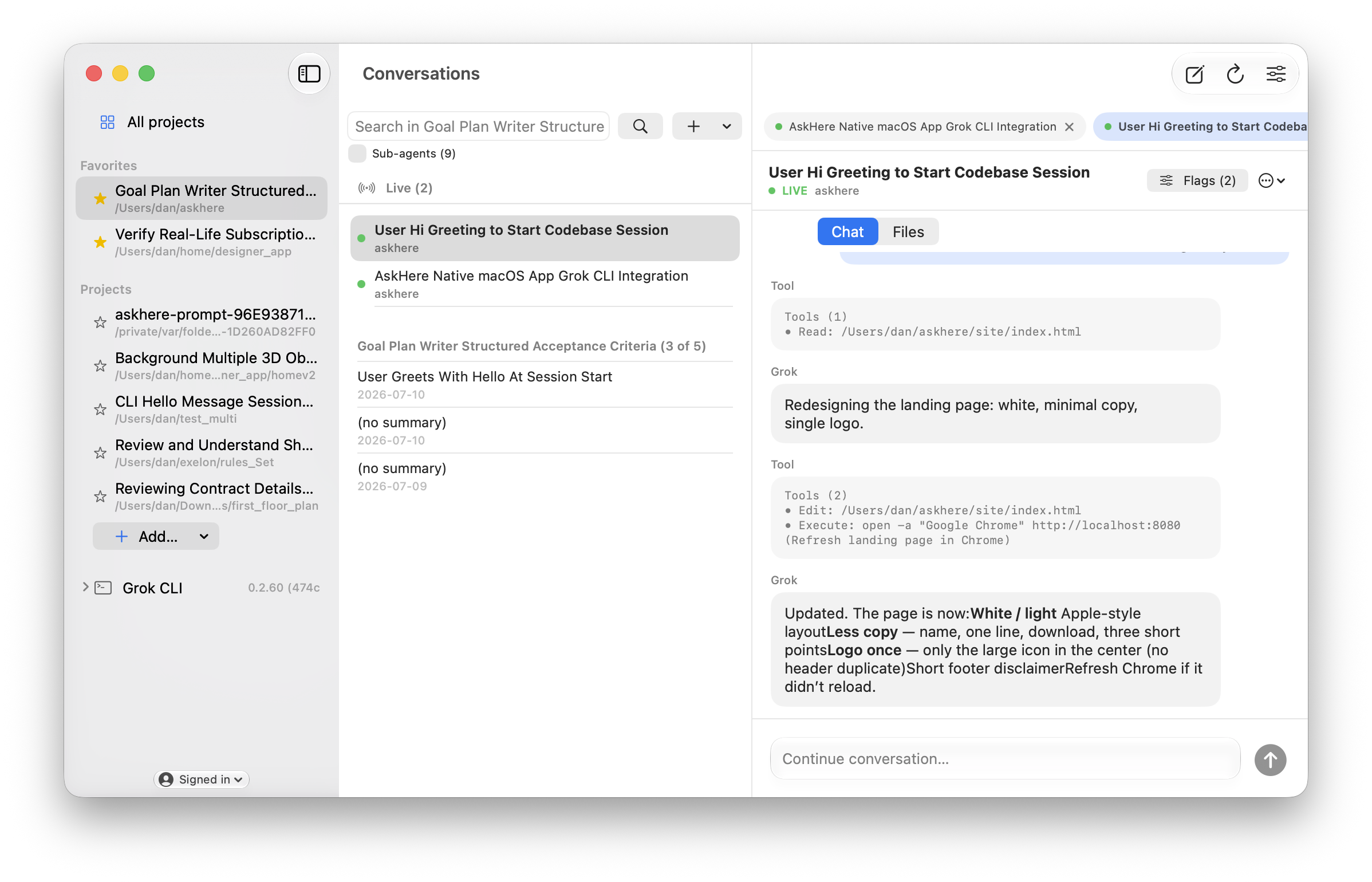Click the Grok CLI sidebar row
This screenshot has height=882, width=1372.
(202, 588)
